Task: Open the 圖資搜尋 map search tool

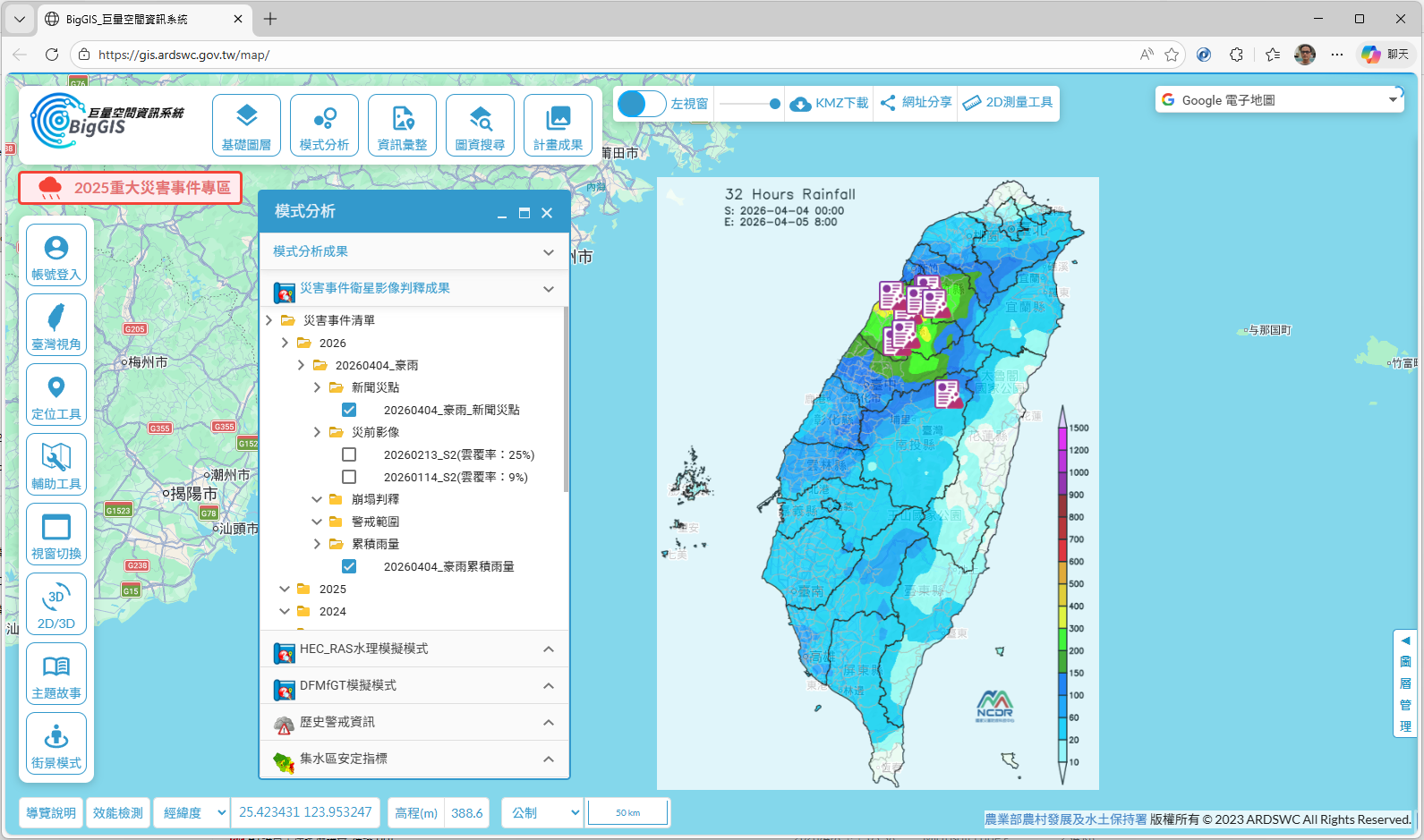Action: 480,125
